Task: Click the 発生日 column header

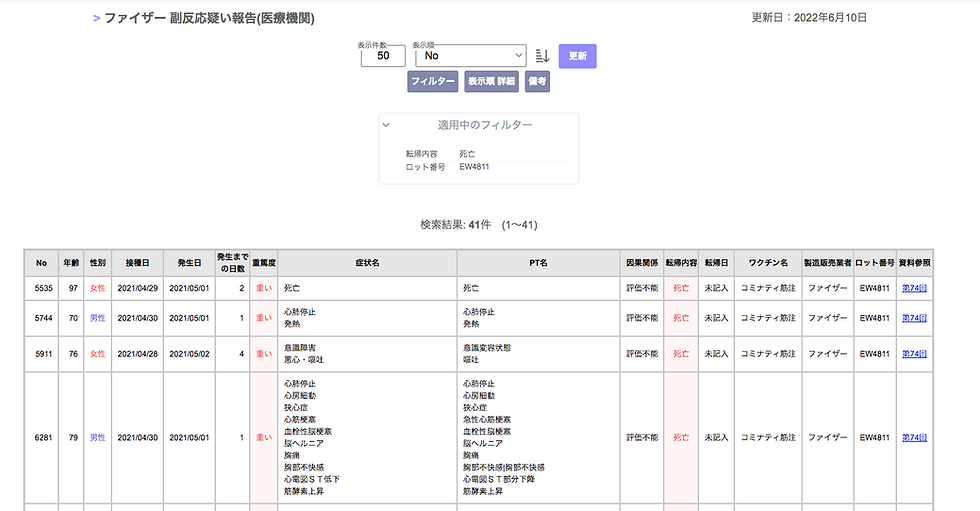Action: (x=189, y=263)
